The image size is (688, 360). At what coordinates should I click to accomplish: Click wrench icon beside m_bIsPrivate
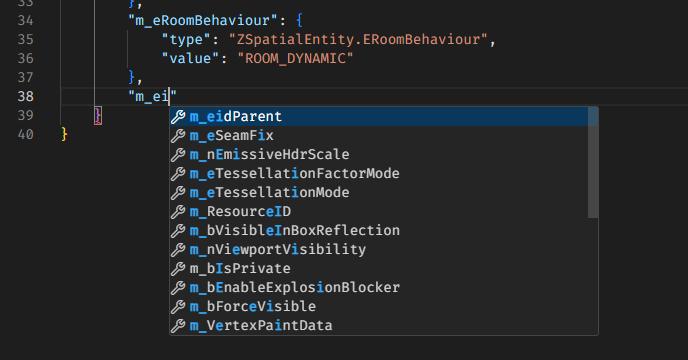(x=178, y=268)
